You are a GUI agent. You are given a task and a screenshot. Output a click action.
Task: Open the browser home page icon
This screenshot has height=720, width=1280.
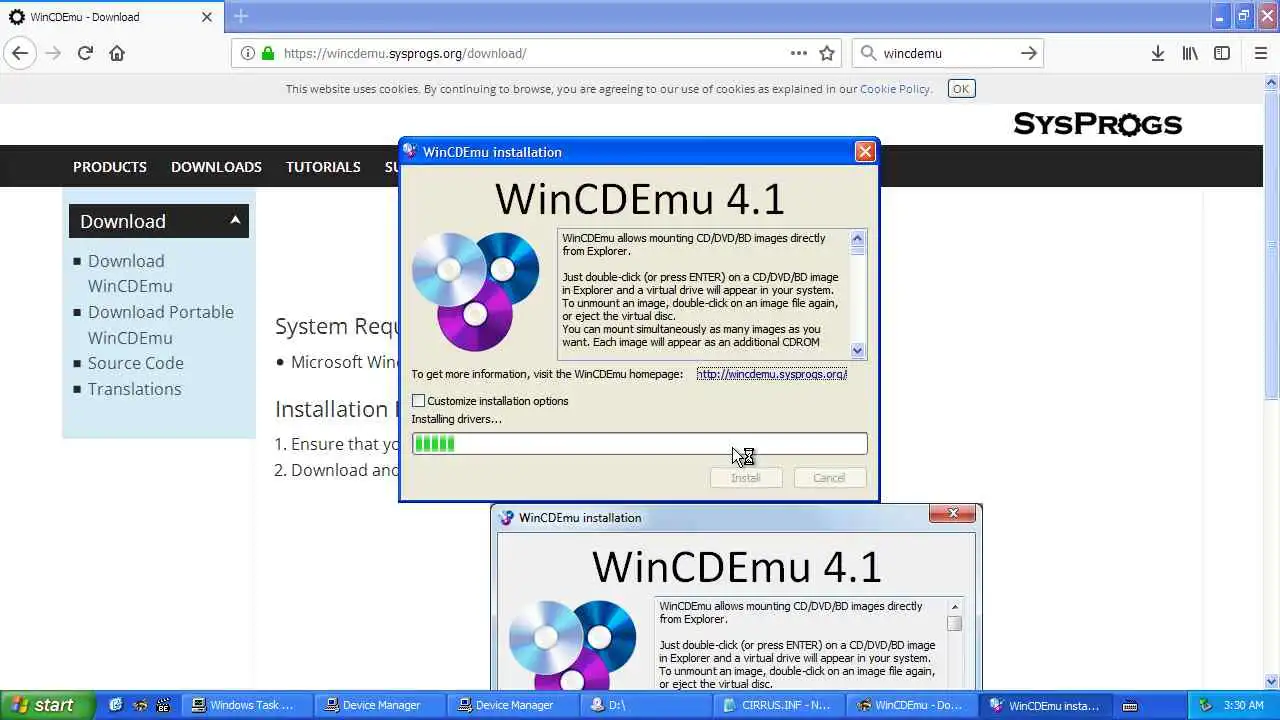(x=117, y=53)
